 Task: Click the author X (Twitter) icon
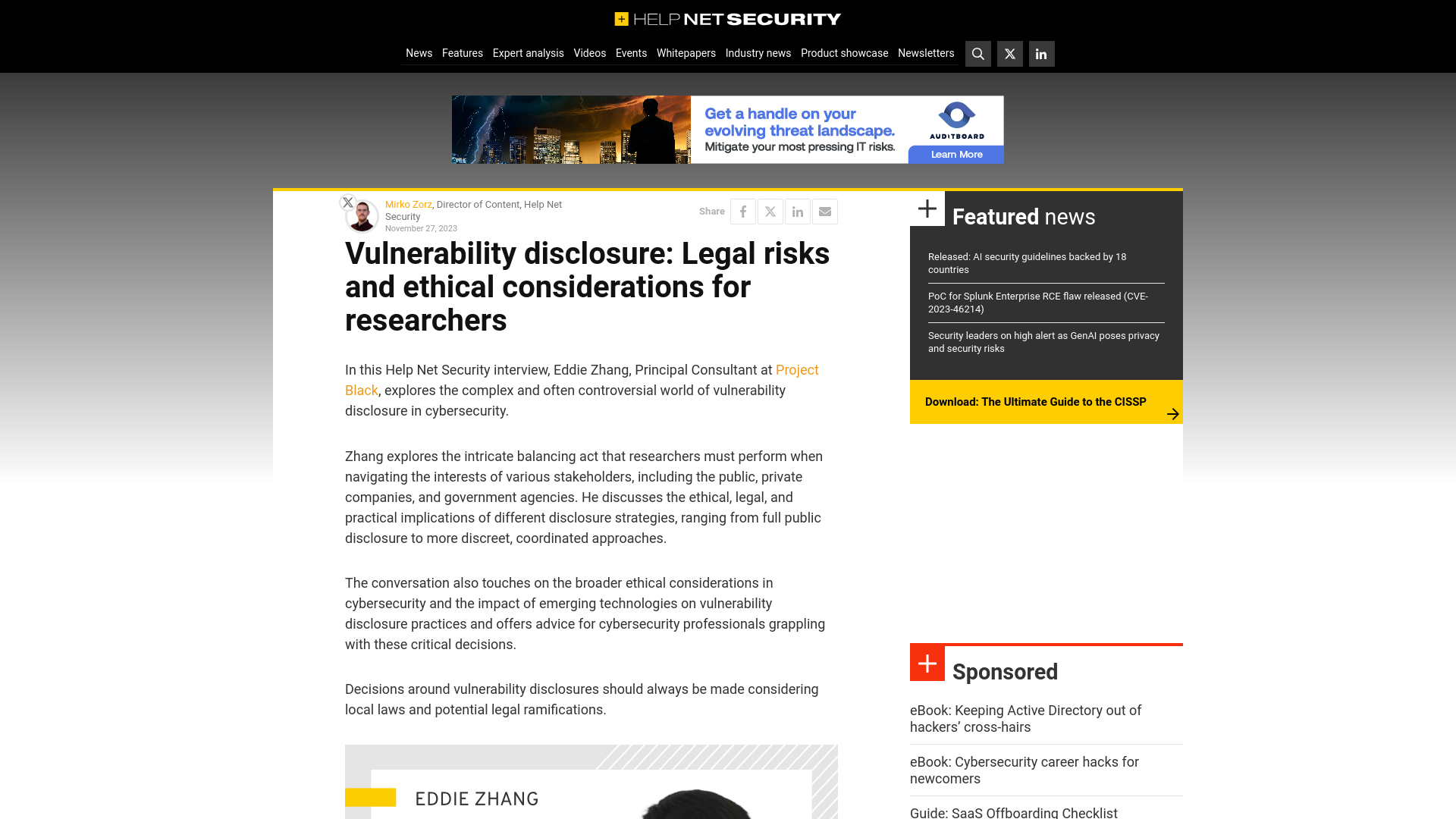tap(348, 202)
